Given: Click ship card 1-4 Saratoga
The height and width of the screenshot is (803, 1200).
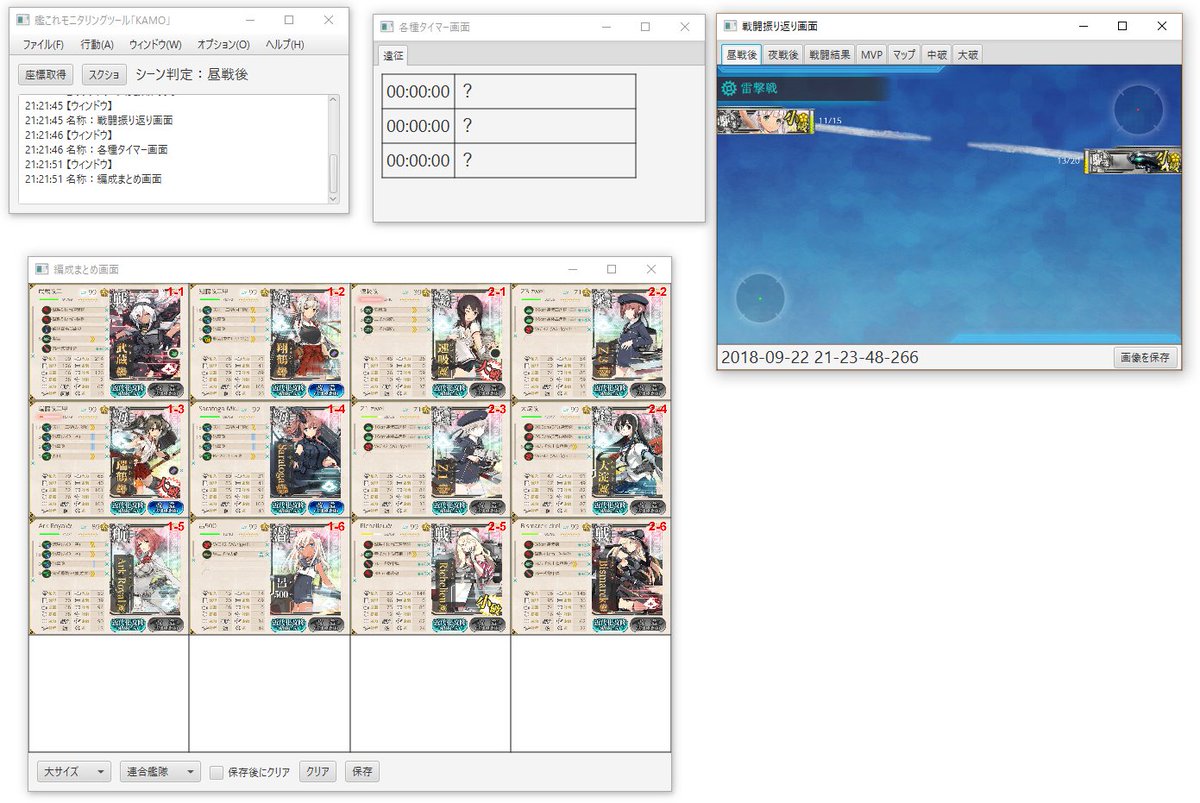Looking at the screenshot, I should coord(269,459).
